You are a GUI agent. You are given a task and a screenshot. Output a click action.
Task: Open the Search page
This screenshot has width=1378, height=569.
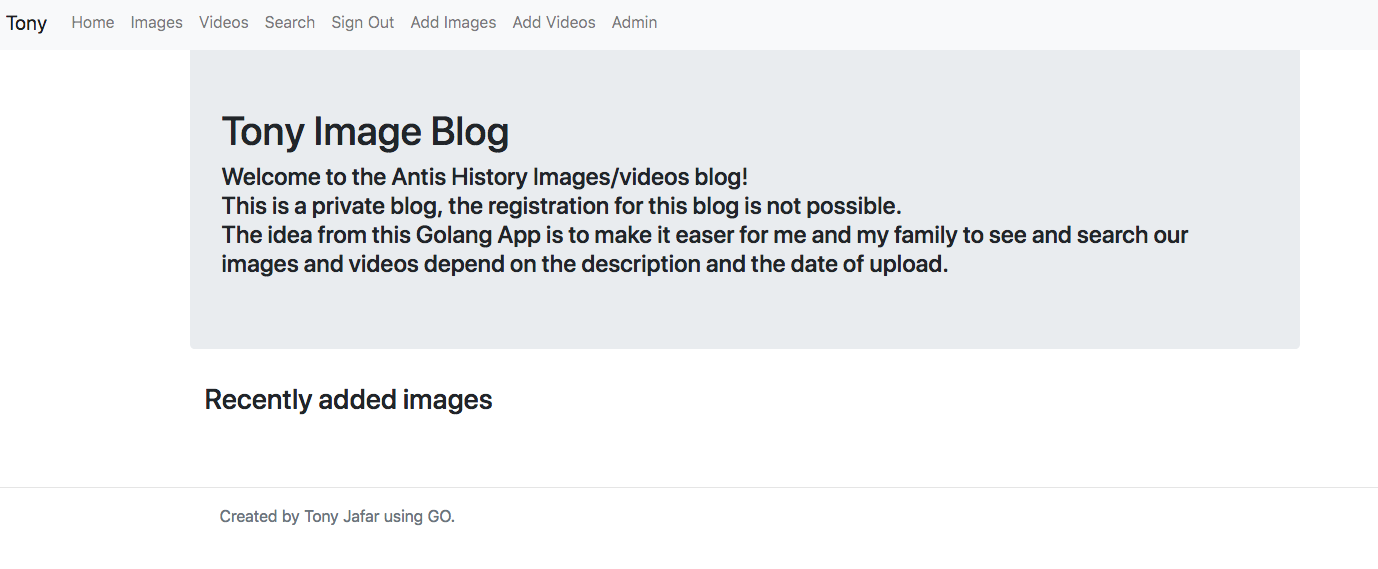tap(290, 22)
